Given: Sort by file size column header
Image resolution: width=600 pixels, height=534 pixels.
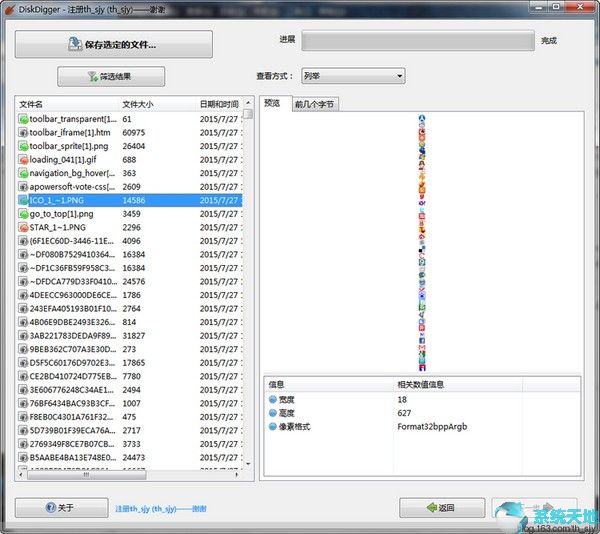Looking at the screenshot, I should pos(158,104).
